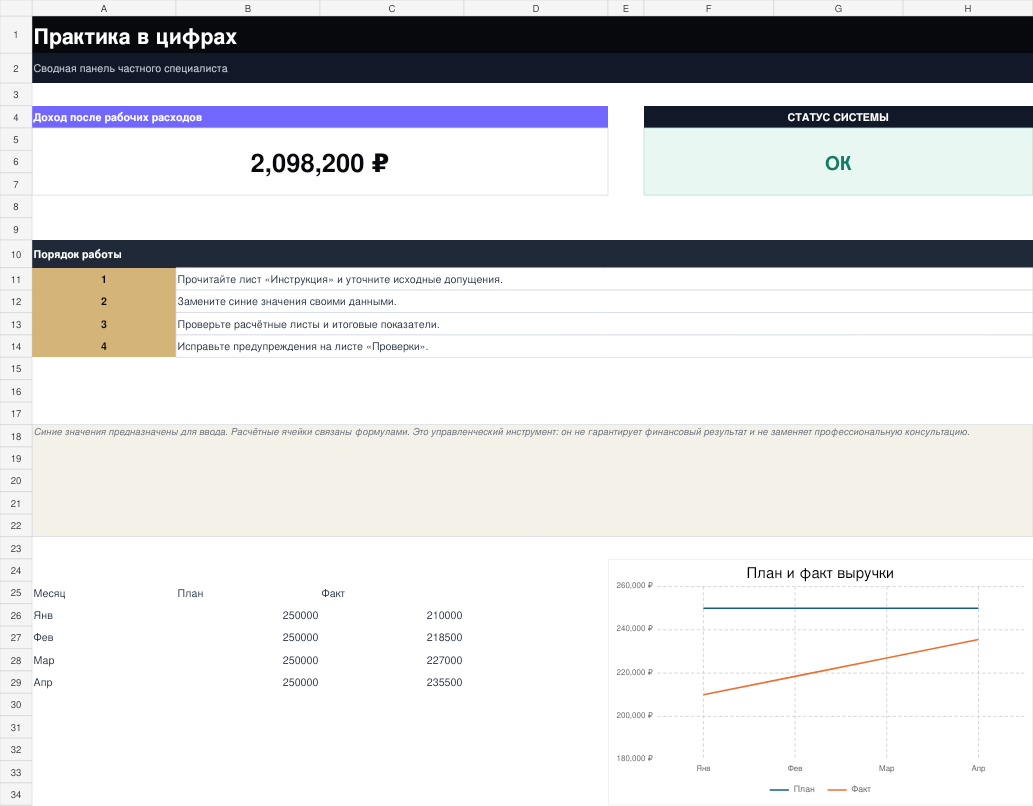This screenshot has height=806, width=1033.
Task: Click chart title "План и факт выручки"
Action: [820, 573]
